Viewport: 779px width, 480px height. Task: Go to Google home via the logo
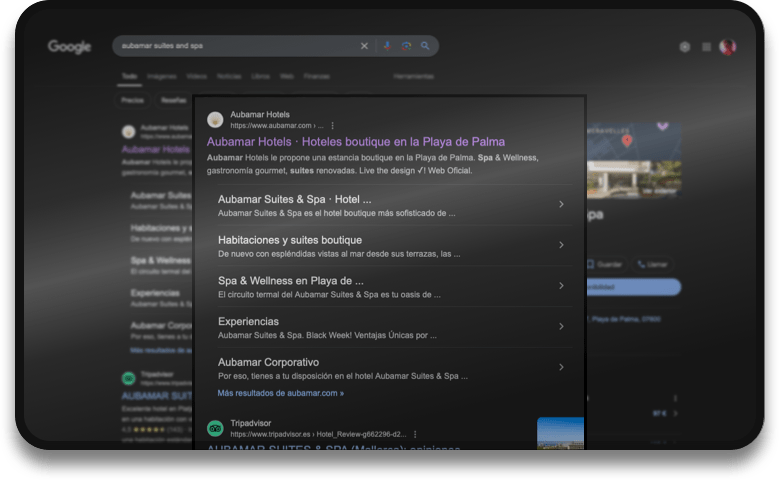tap(70, 47)
